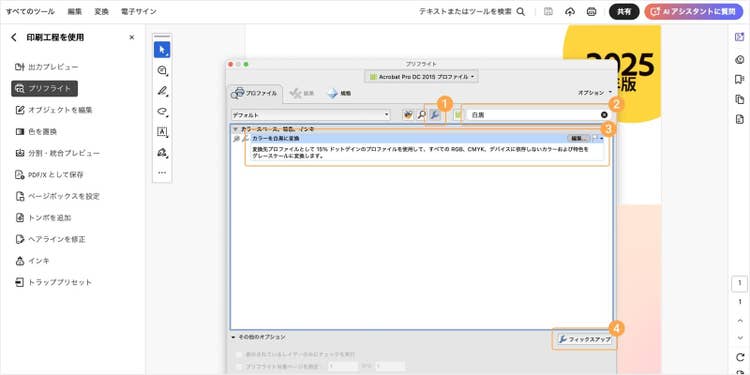The height and width of the screenshot is (375, 750).
Task: Open インキ manager tool
Action: click(32, 261)
